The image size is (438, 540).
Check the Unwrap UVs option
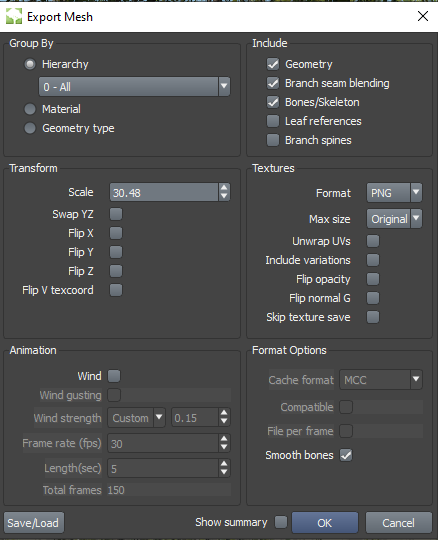click(x=373, y=241)
